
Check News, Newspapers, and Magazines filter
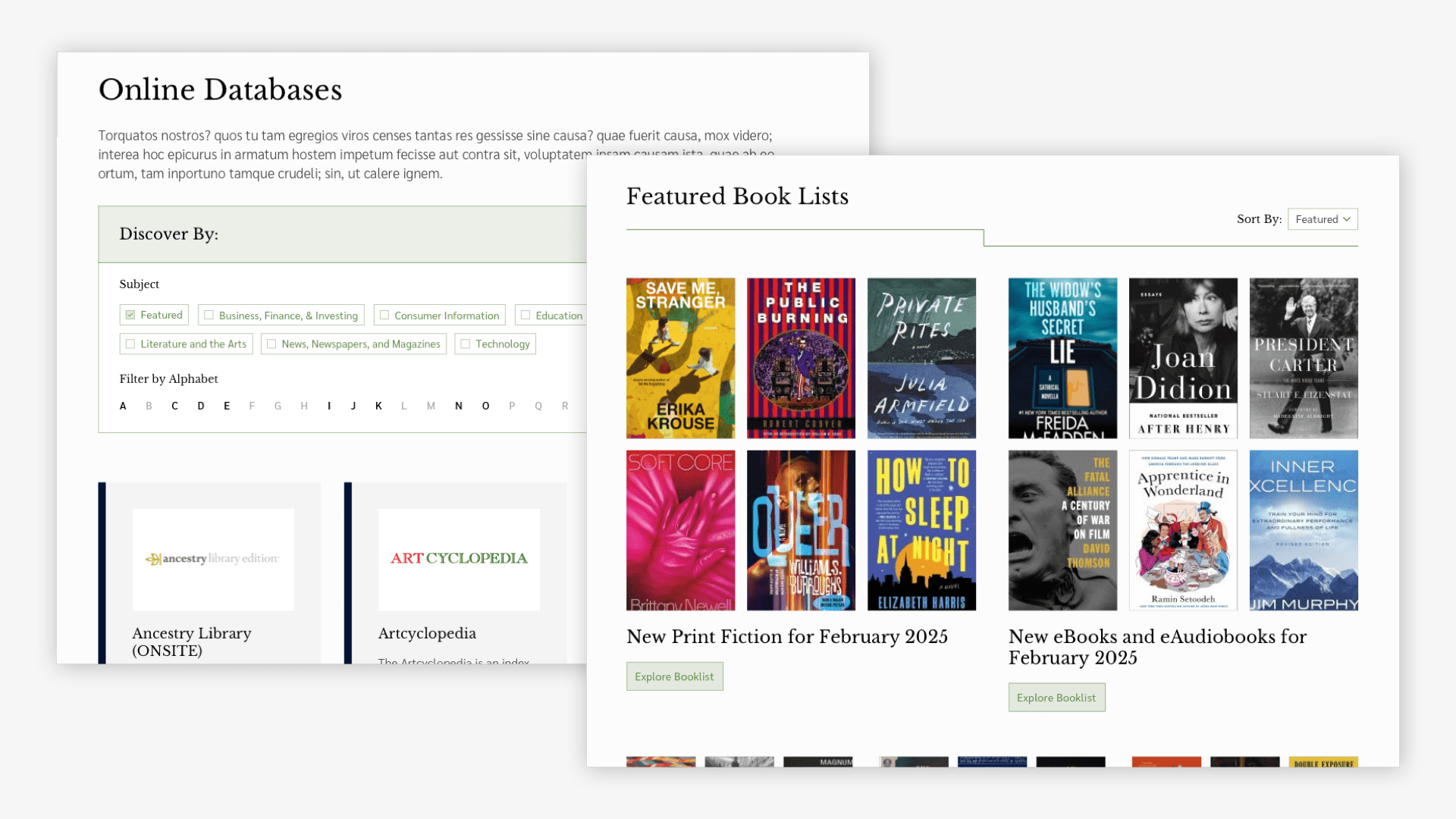click(271, 344)
